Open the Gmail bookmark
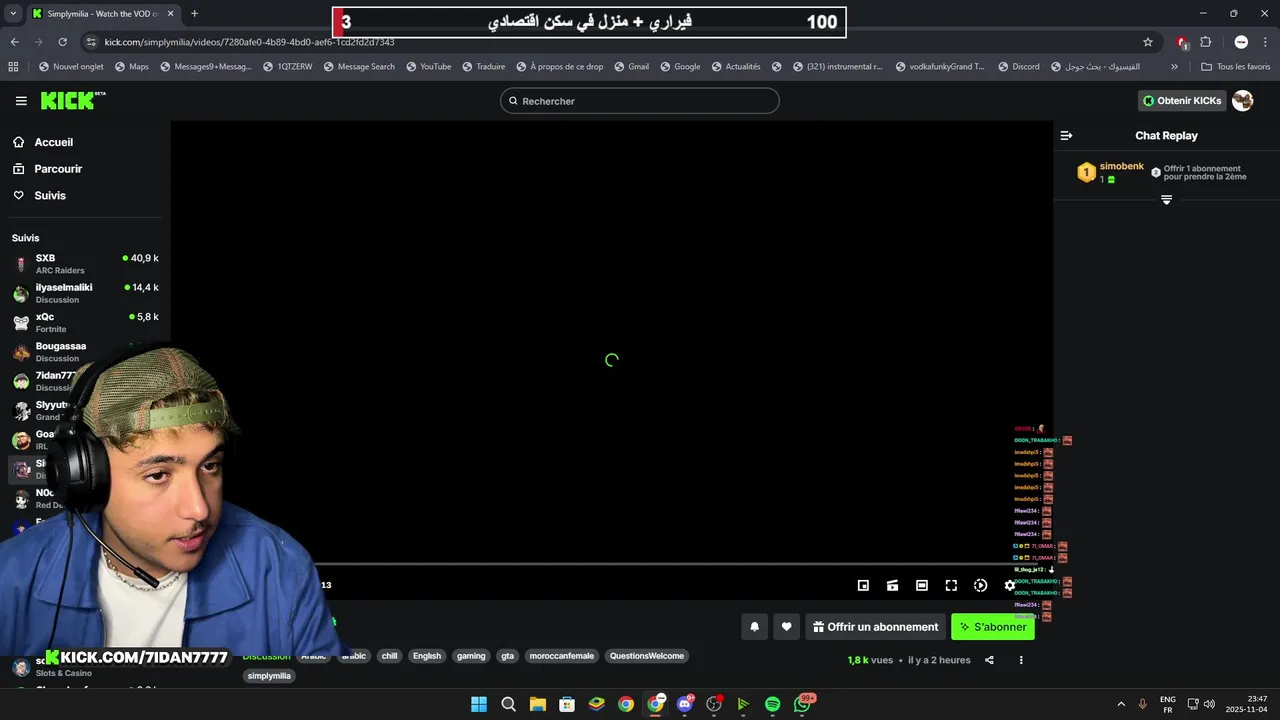1280x720 pixels. click(631, 67)
